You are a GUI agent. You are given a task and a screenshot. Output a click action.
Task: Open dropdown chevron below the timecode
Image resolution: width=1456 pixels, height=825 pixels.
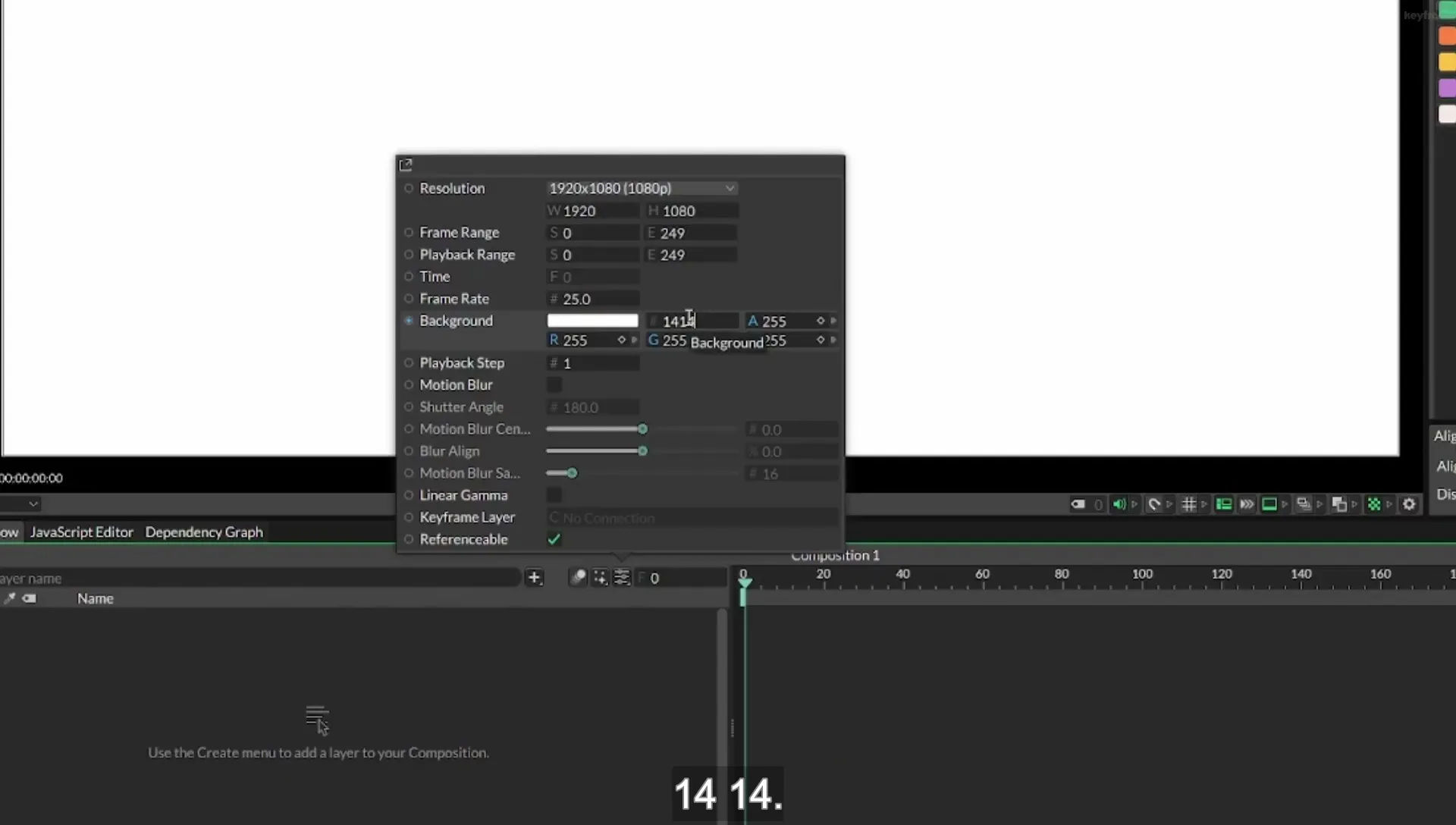(33, 503)
